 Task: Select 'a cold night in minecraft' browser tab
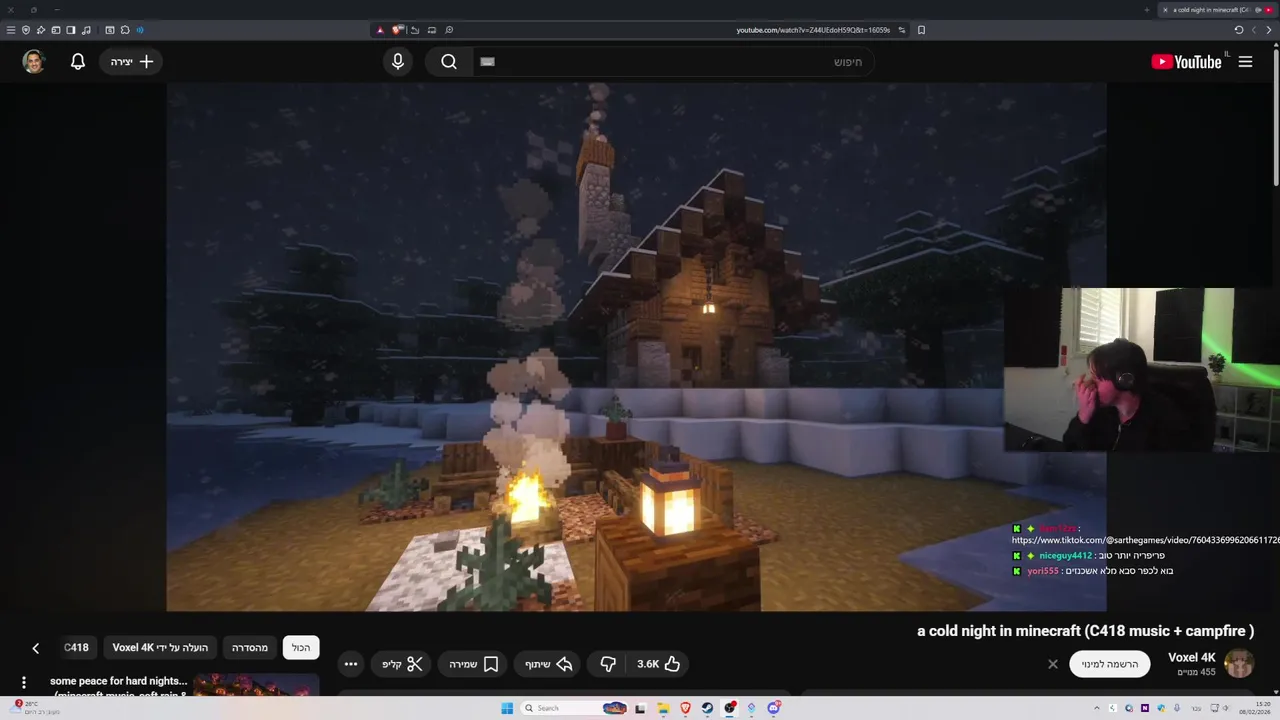[1218, 10]
